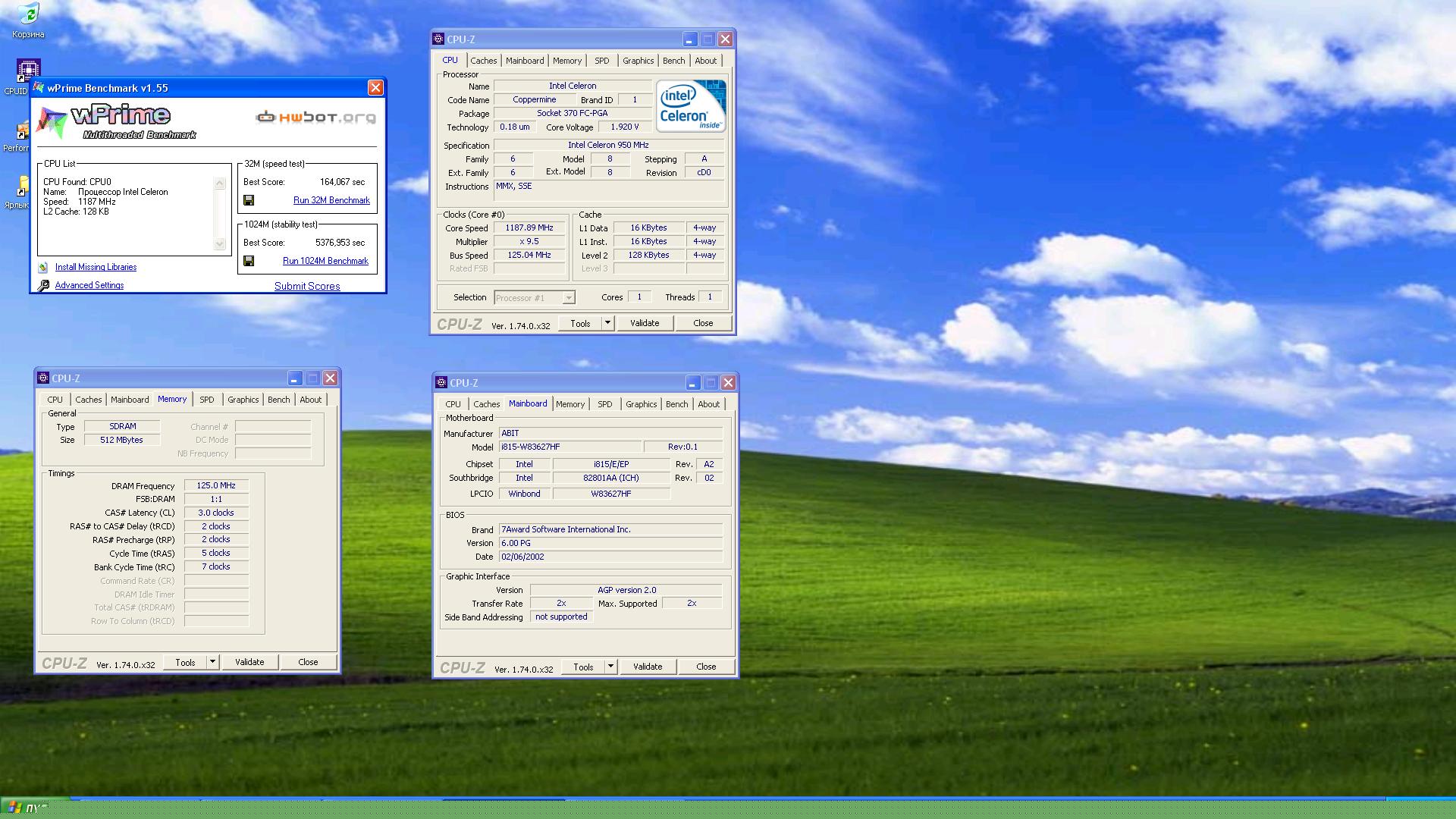Click the Core Voltage 1.920 V value
Viewport: 1456px width, 819px height.
[625, 127]
